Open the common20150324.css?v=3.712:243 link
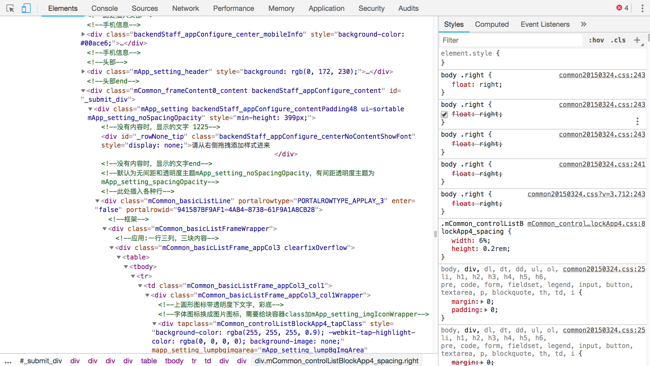Screen dimensions: 650x366 tap(586, 194)
